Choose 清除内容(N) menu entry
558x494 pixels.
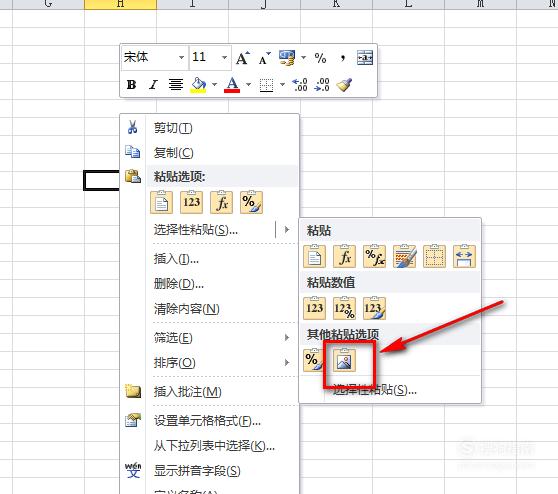point(209,309)
